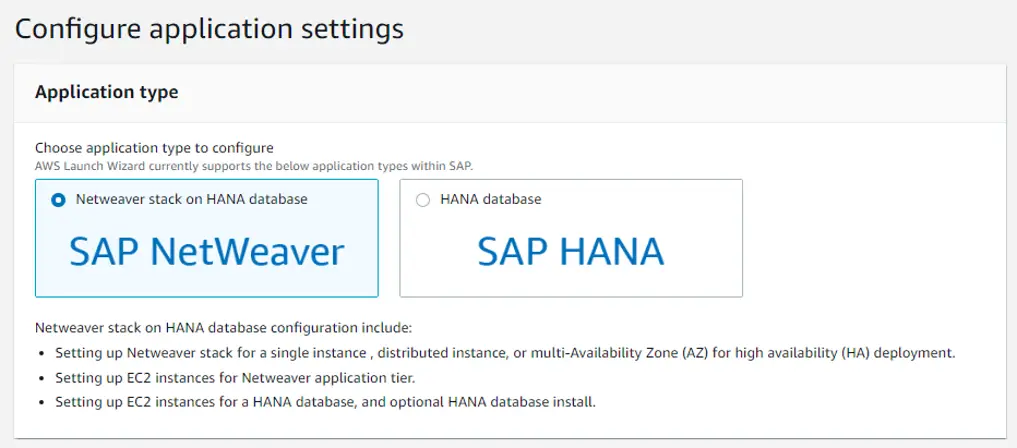Screen dimensions: 1017x448
Task: Click the "HANA database" option label
Action: (x=490, y=200)
